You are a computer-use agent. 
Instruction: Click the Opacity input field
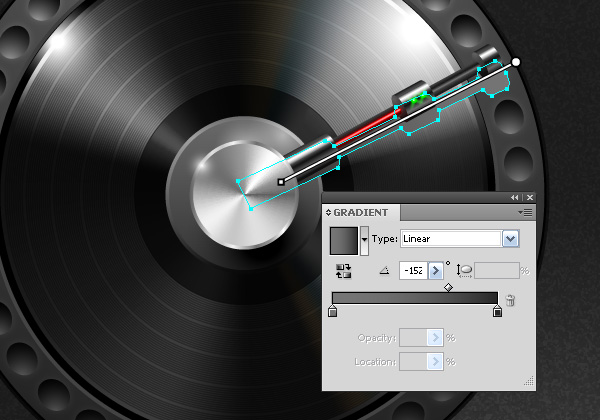coord(413,338)
